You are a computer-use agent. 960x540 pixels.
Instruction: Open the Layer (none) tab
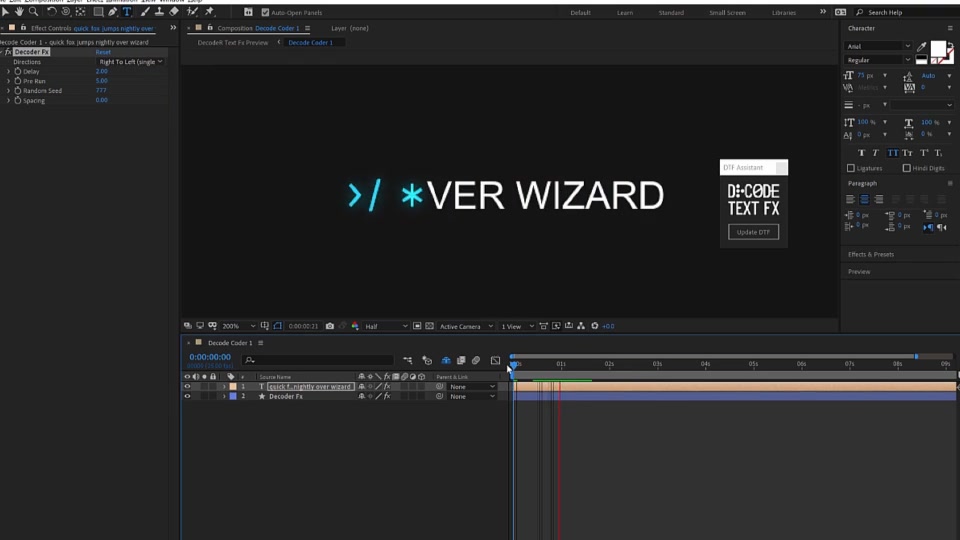click(x=350, y=28)
